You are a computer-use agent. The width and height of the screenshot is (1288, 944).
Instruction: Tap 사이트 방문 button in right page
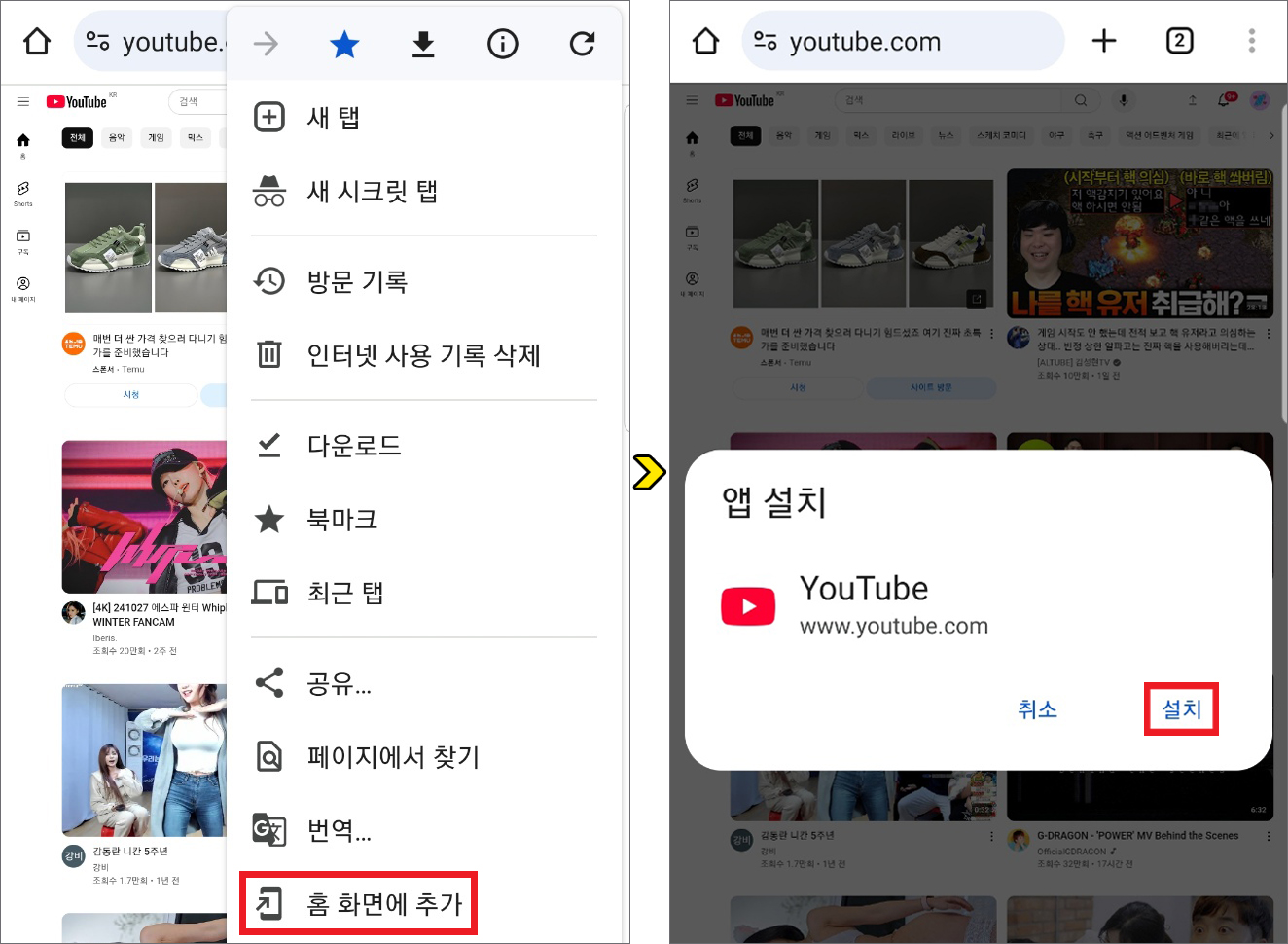tap(931, 387)
